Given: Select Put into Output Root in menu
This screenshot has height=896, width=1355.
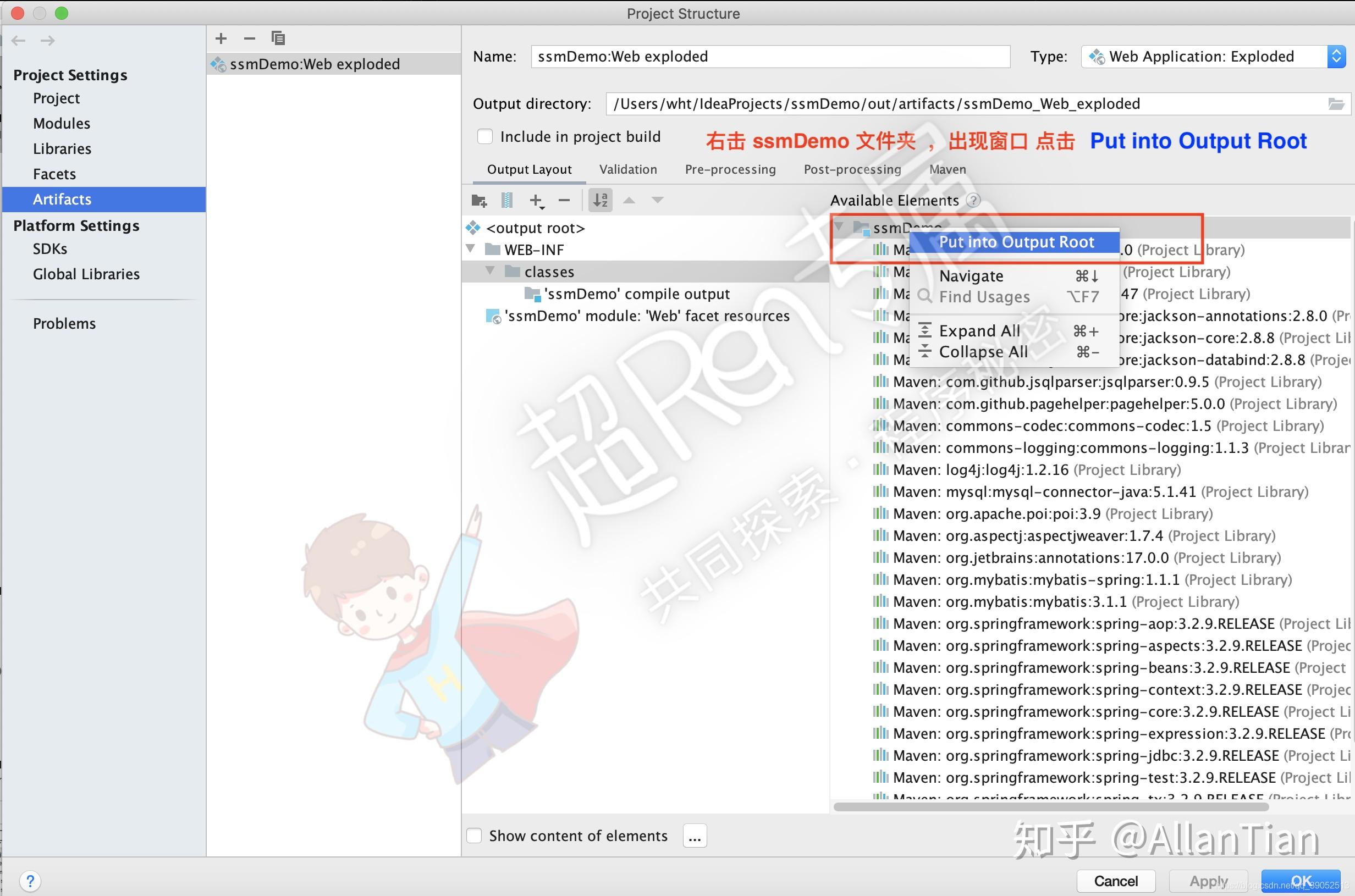Looking at the screenshot, I should (x=1015, y=242).
